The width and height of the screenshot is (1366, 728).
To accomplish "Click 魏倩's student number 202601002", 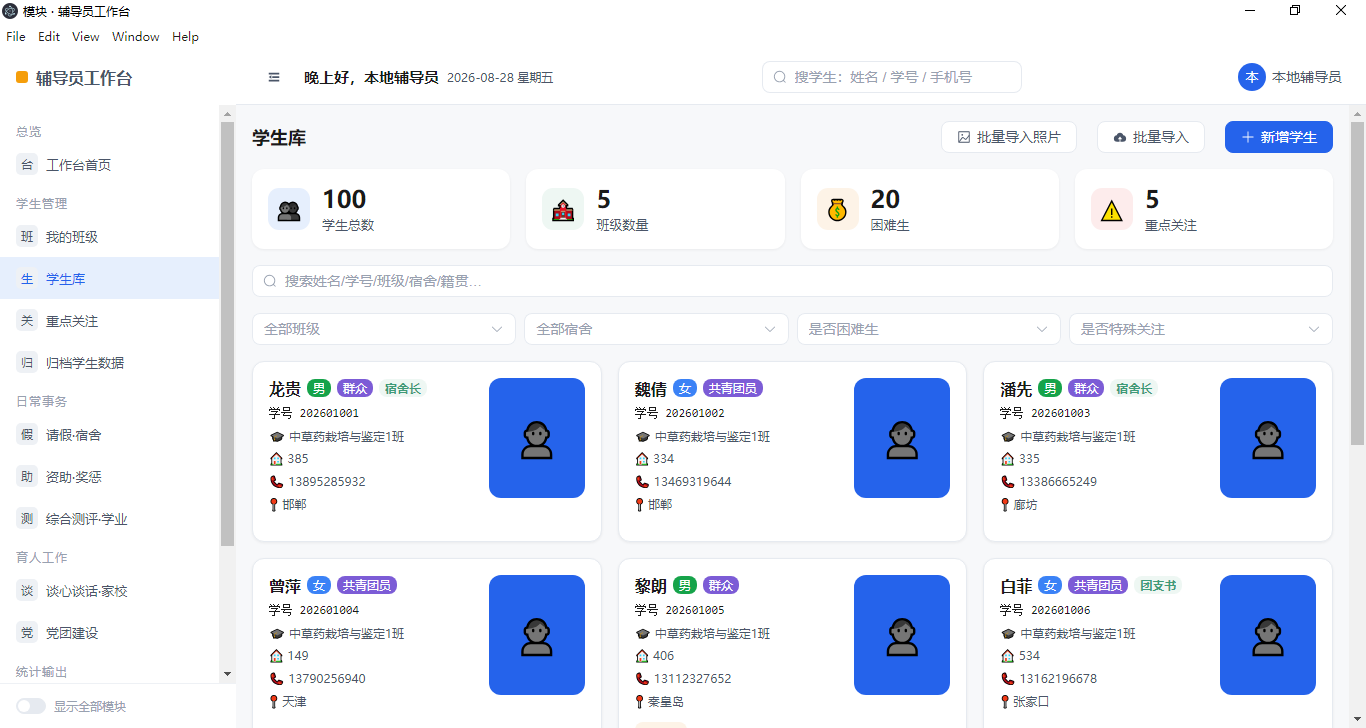I will pyautogui.click(x=695, y=413).
